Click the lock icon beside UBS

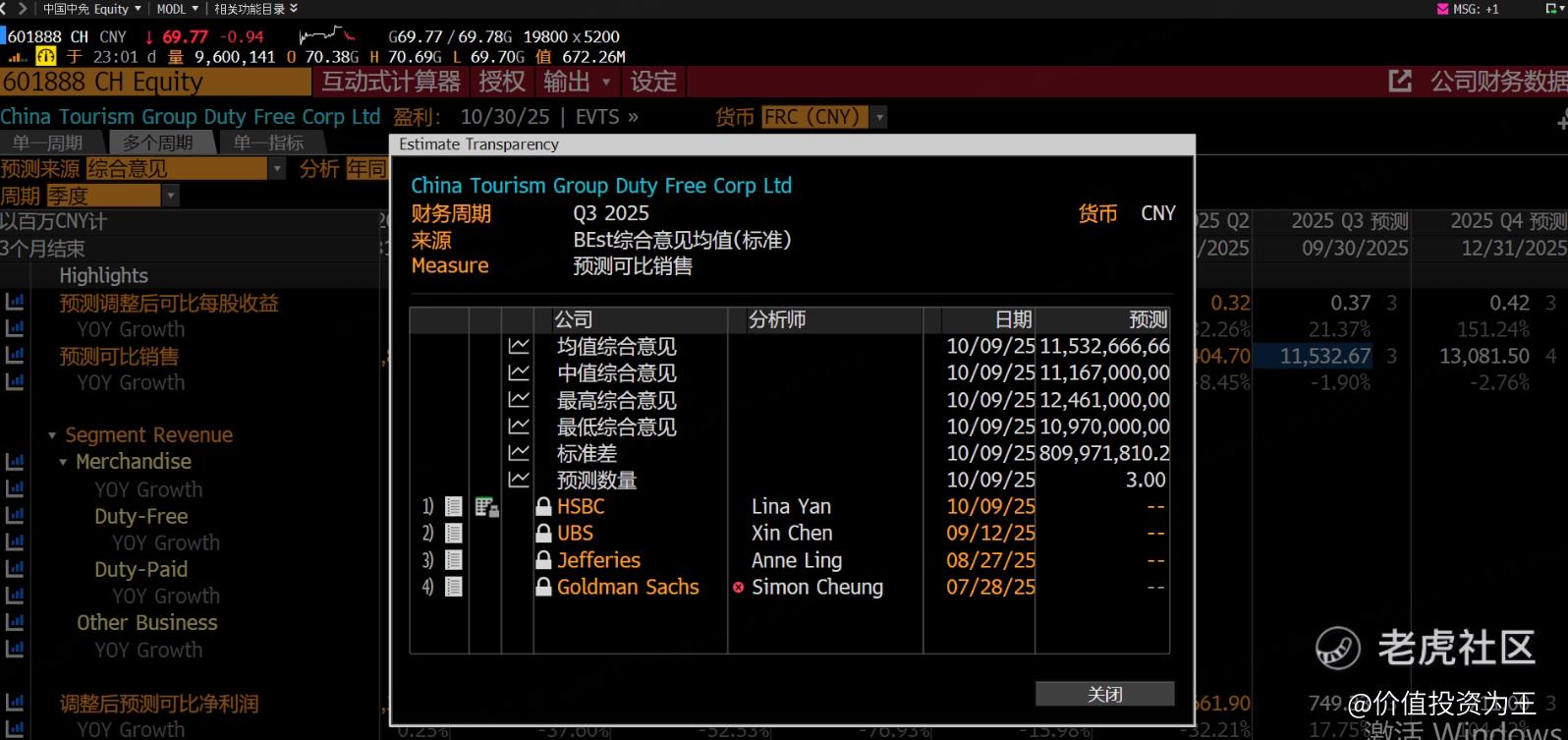point(543,533)
